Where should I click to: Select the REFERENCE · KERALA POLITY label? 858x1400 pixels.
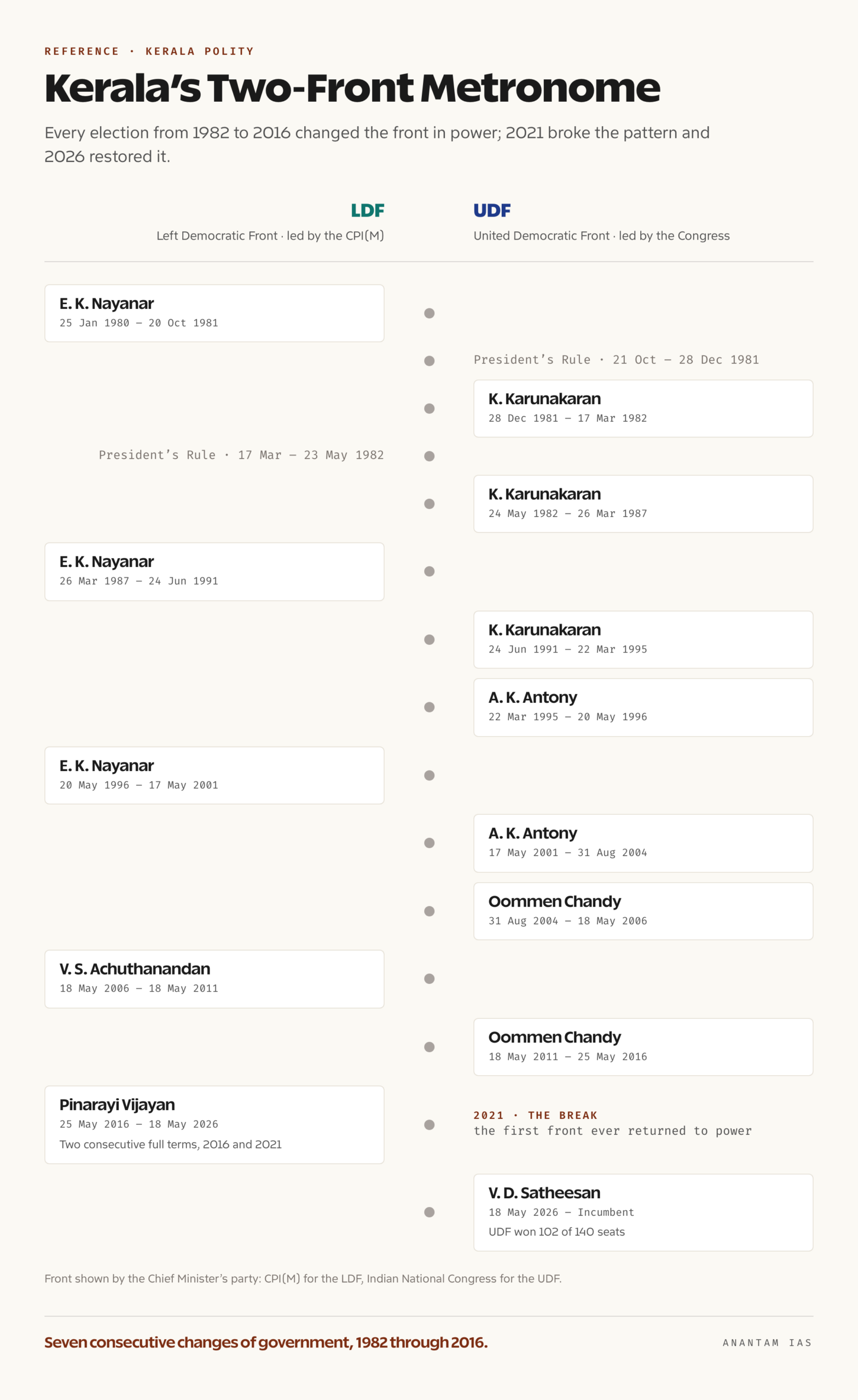click(x=149, y=51)
